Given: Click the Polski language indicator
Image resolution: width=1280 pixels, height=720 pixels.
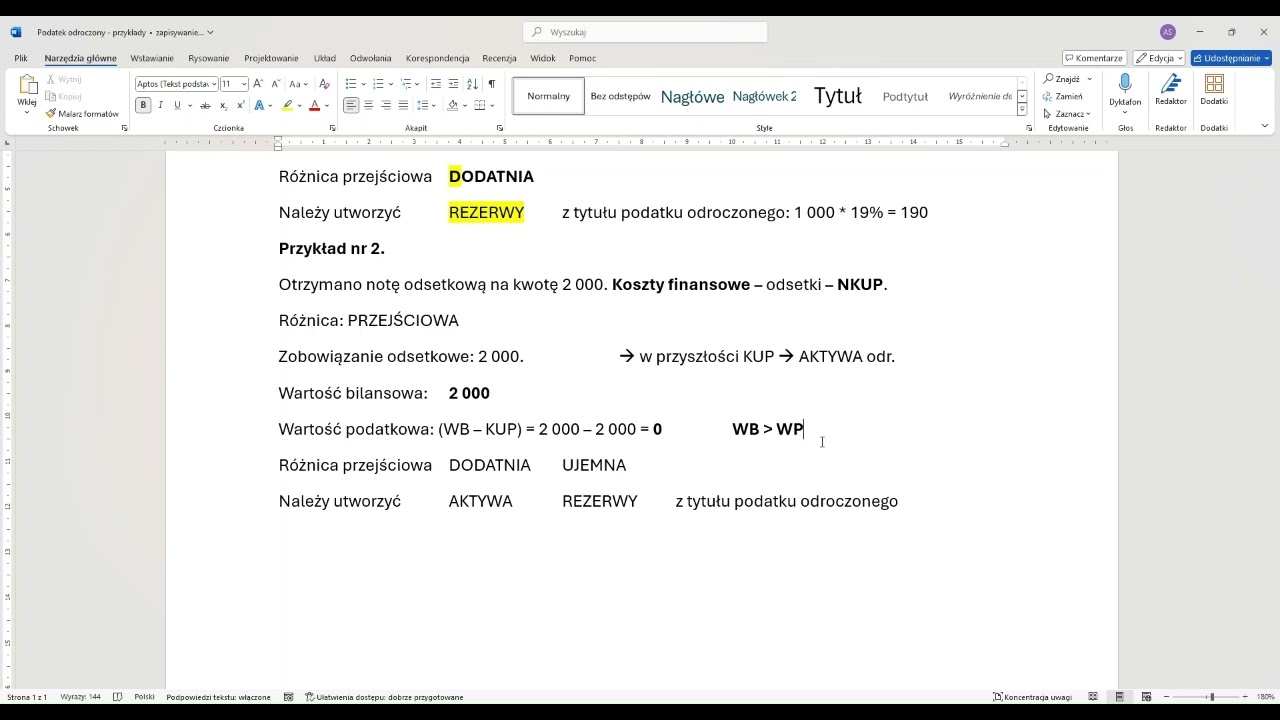Looking at the screenshot, I should click(144, 697).
